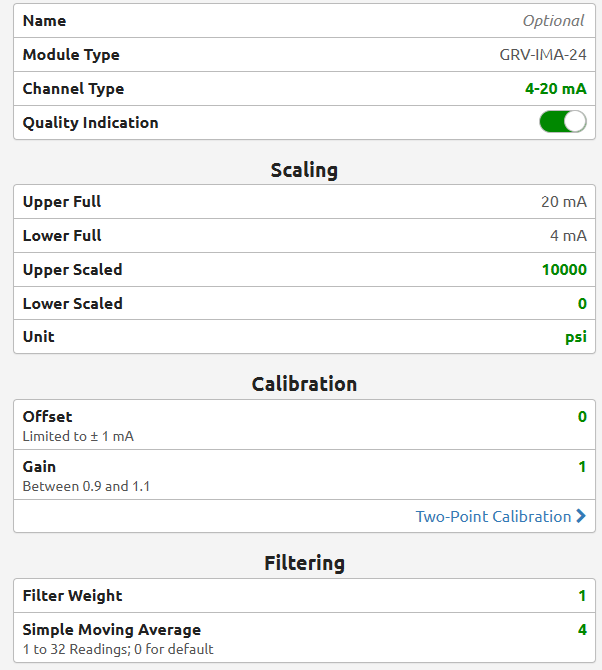Edit the calibration Gain value
The image size is (602, 670).
[582, 467]
